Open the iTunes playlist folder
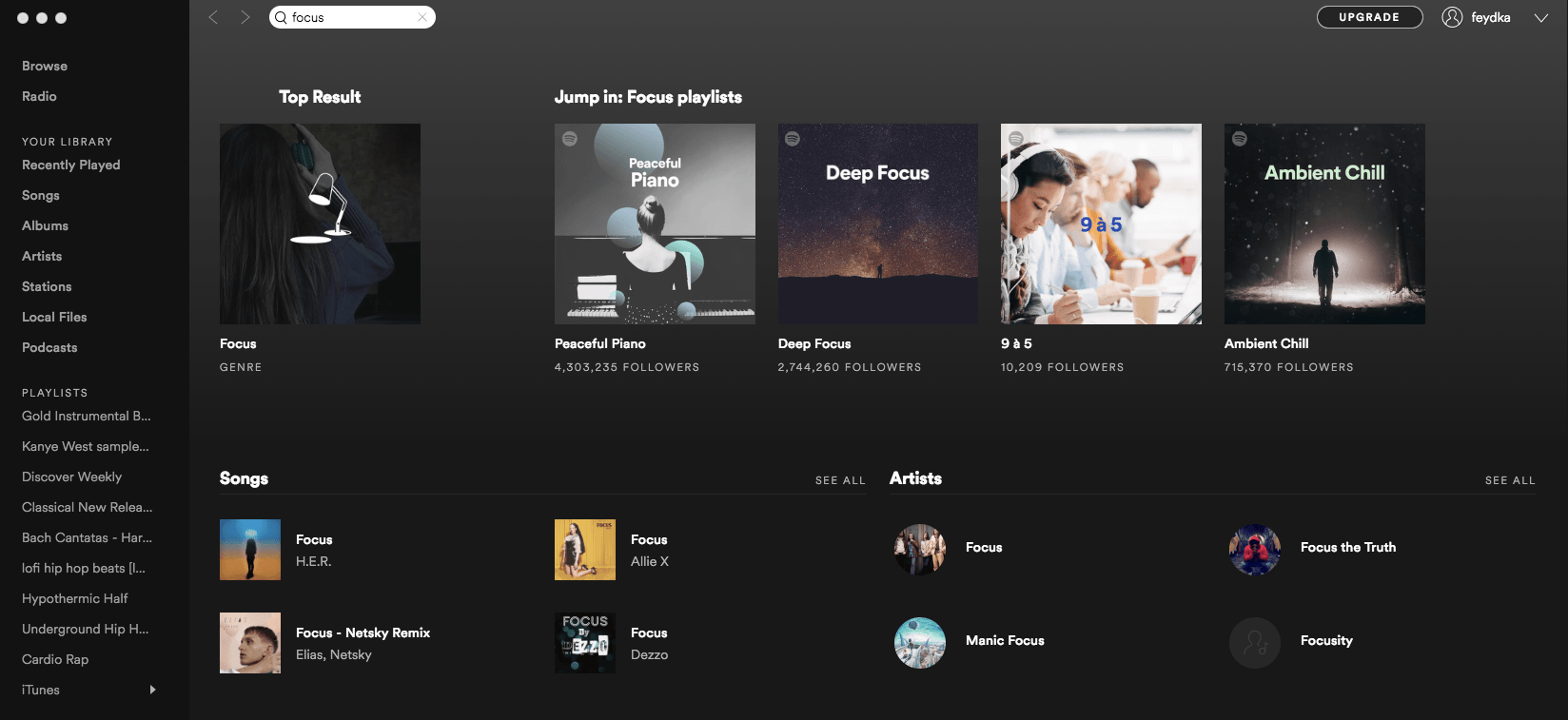This screenshot has width=1568, height=720. [41, 690]
